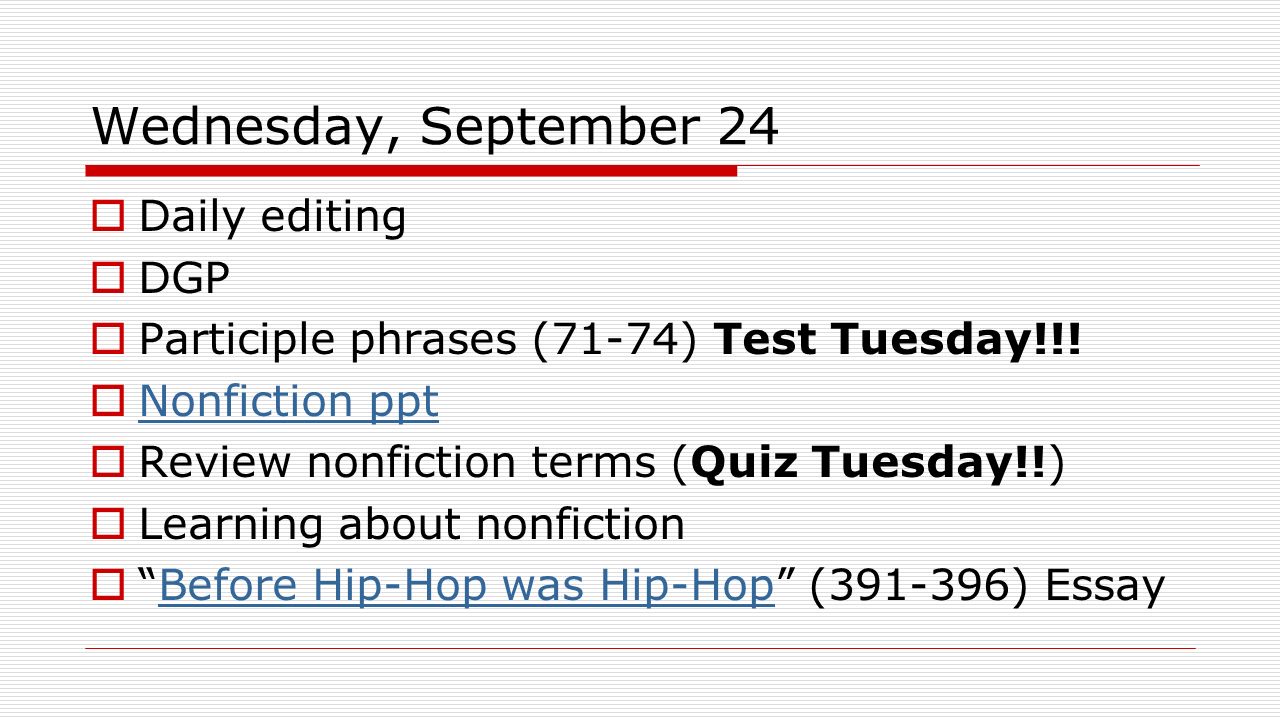This screenshot has width=1280, height=720.
Task: Click the Wednesday, September 24 title
Action: (x=435, y=128)
